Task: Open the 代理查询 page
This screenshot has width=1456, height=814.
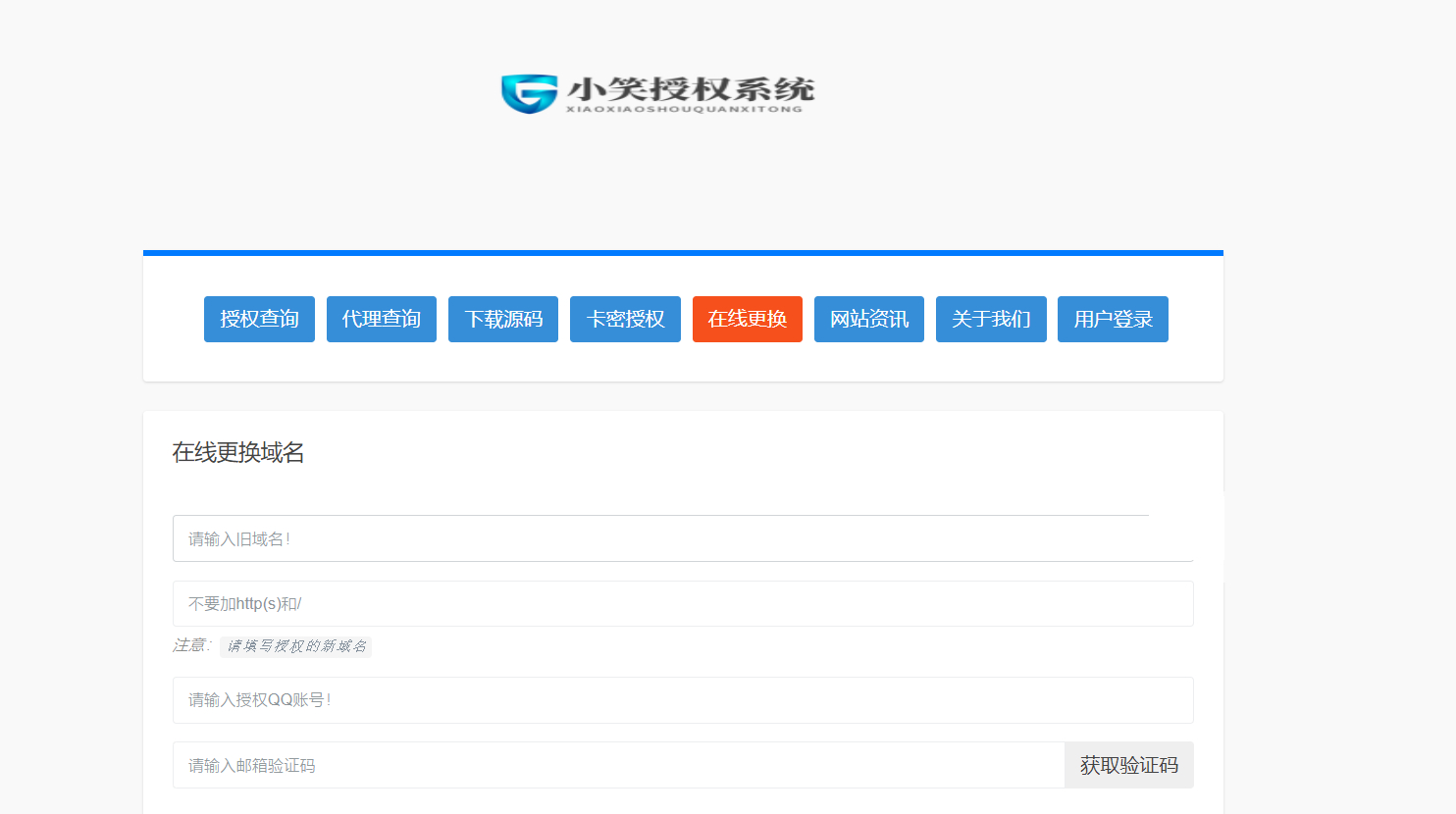Action: (x=382, y=319)
